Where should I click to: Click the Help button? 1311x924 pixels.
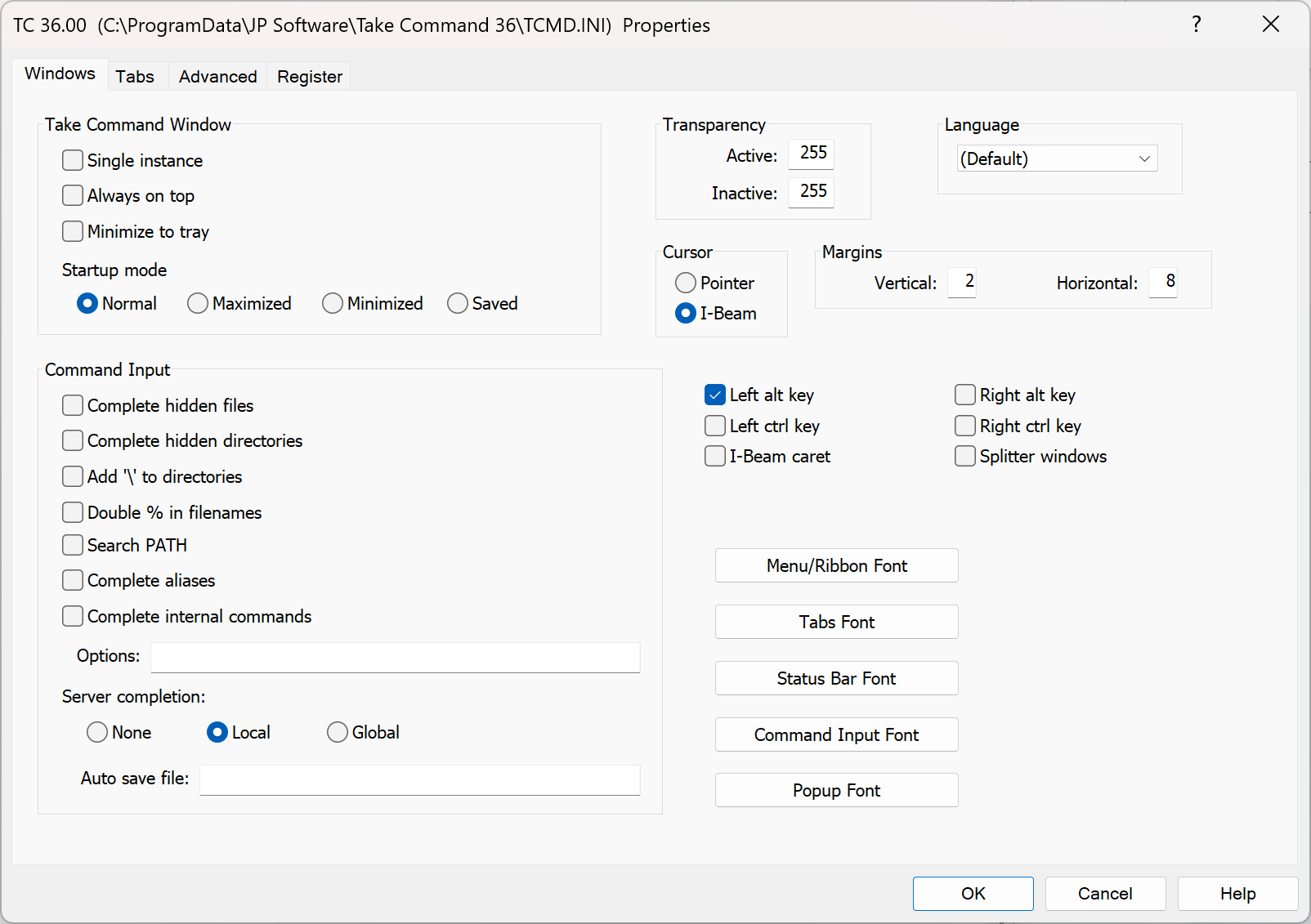tap(1238, 894)
